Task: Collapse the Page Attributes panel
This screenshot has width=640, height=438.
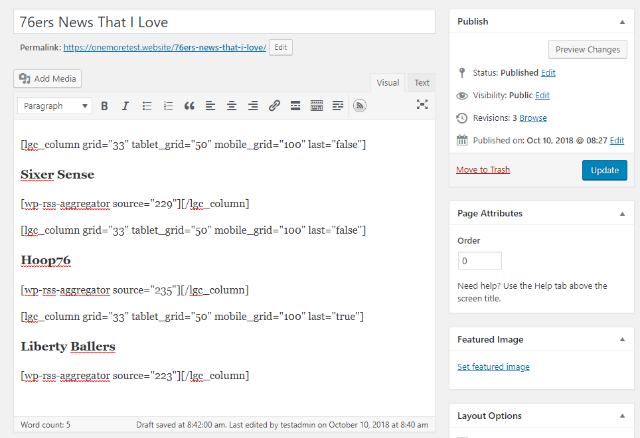Action: pos(622,214)
